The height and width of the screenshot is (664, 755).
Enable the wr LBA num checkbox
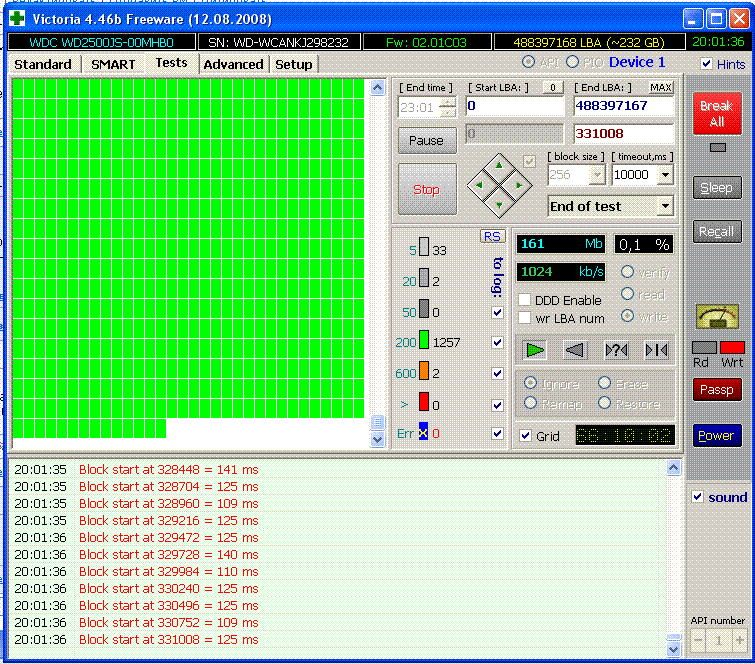pyautogui.click(x=524, y=318)
